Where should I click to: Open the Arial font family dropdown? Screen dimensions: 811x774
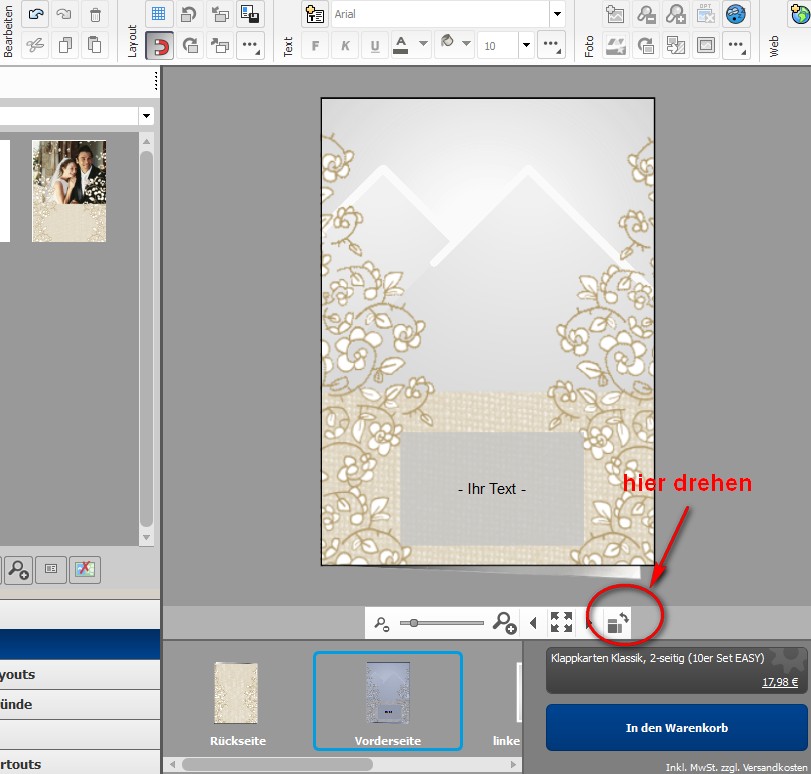pyautogui.click(x=556, y=14)
